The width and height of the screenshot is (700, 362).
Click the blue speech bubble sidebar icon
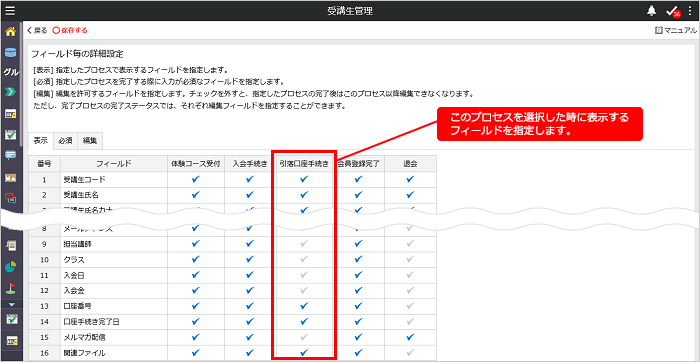10,155
